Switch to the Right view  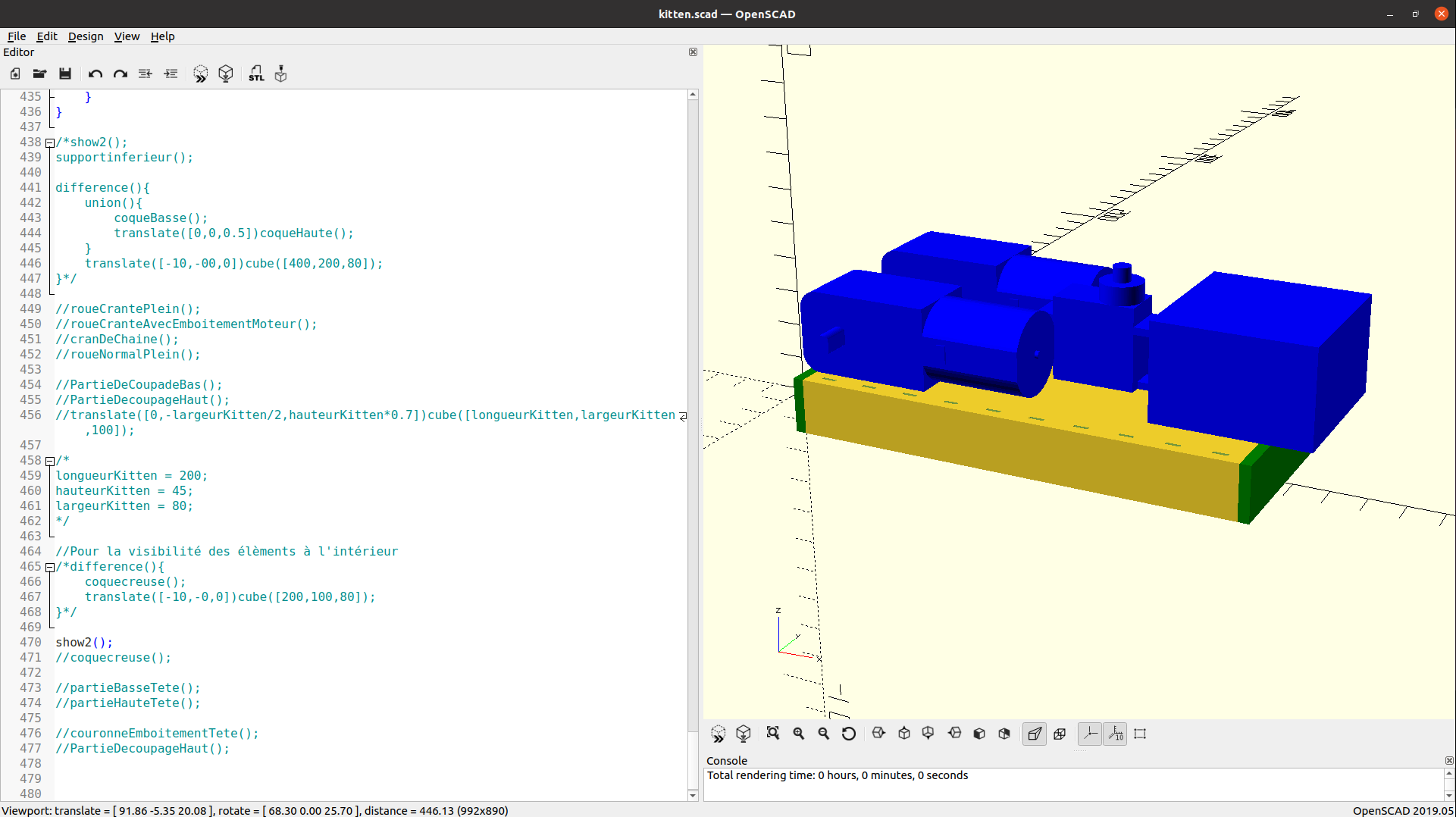tap(879, 734)
